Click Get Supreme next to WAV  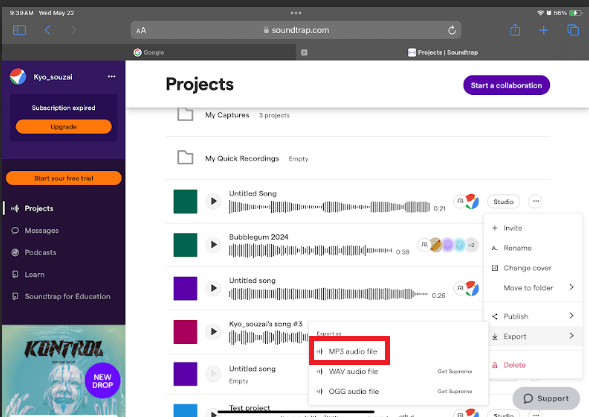455,372
